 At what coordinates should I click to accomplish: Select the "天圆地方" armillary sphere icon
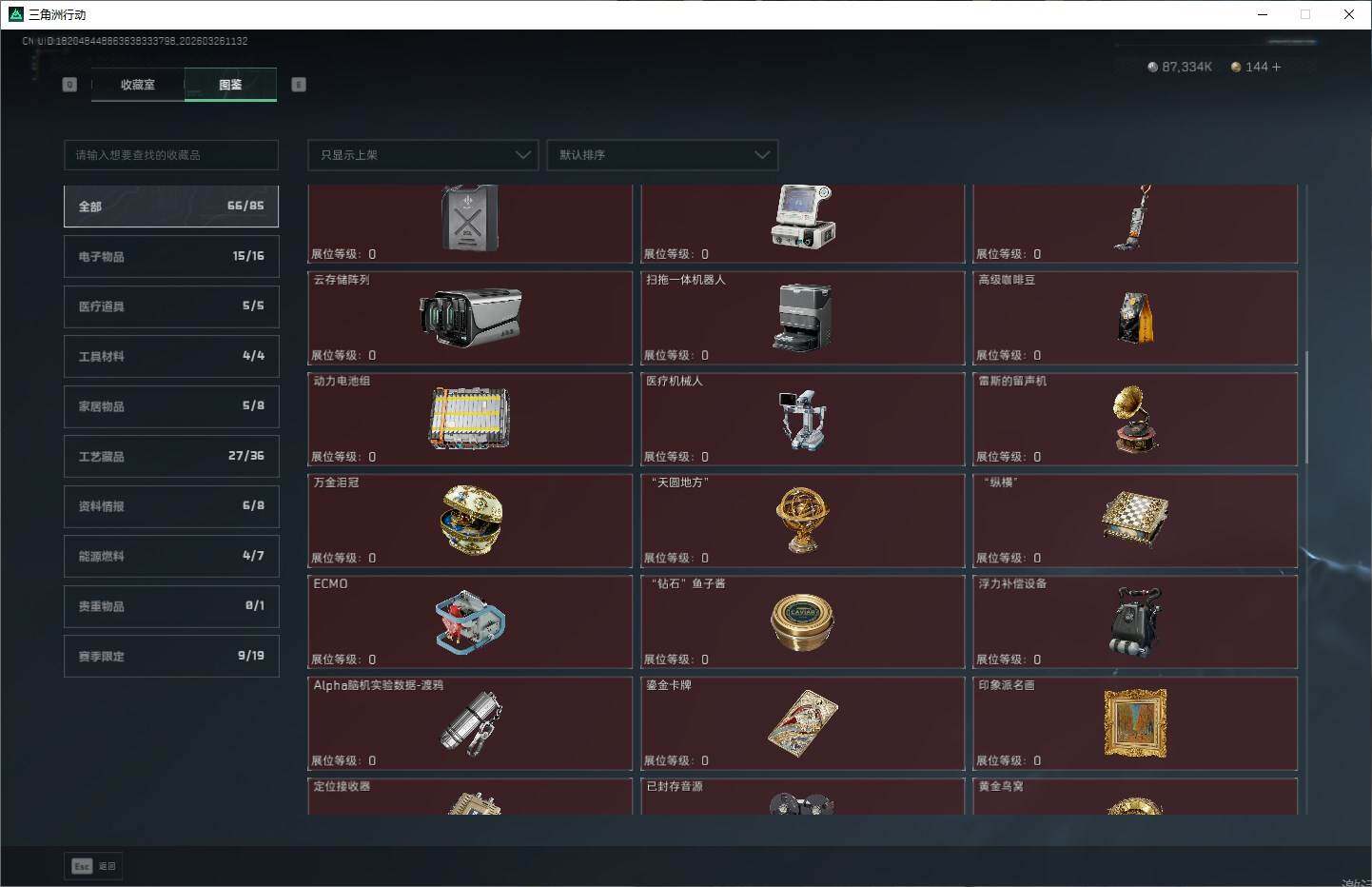click(x=803, y=520)
